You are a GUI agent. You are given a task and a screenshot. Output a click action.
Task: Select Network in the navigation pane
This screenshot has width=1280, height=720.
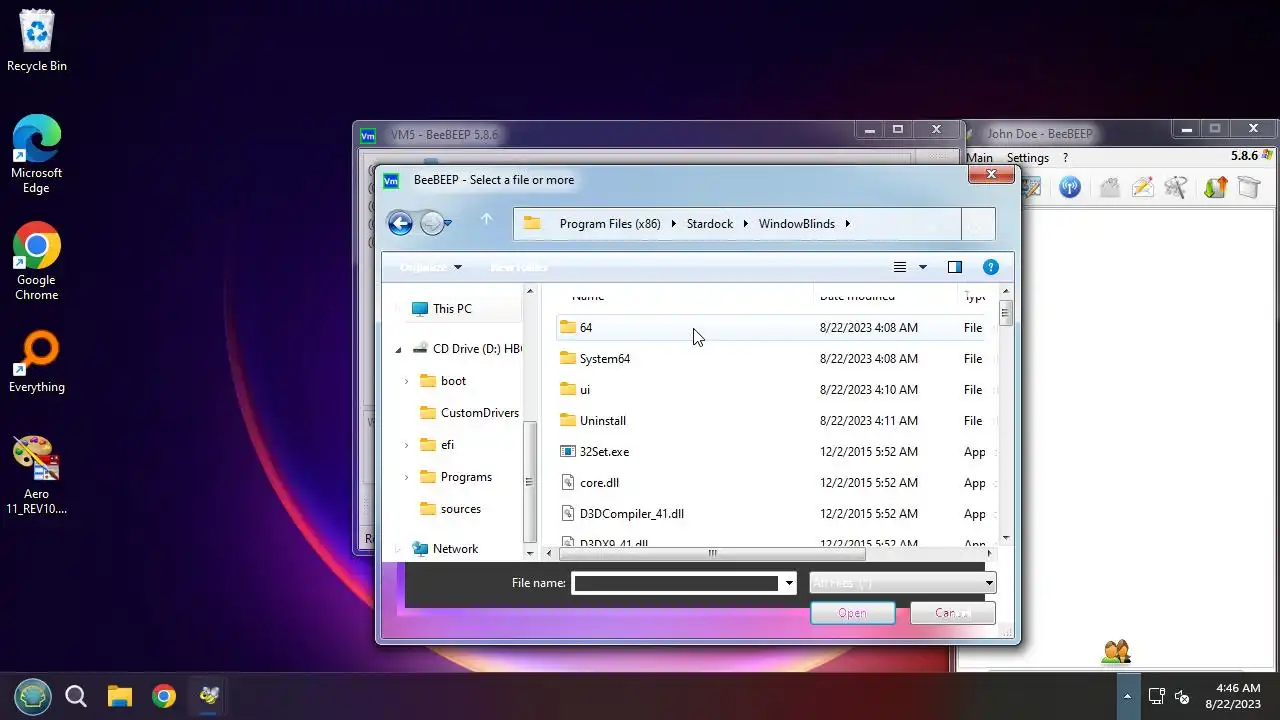(x=446, y=549)
